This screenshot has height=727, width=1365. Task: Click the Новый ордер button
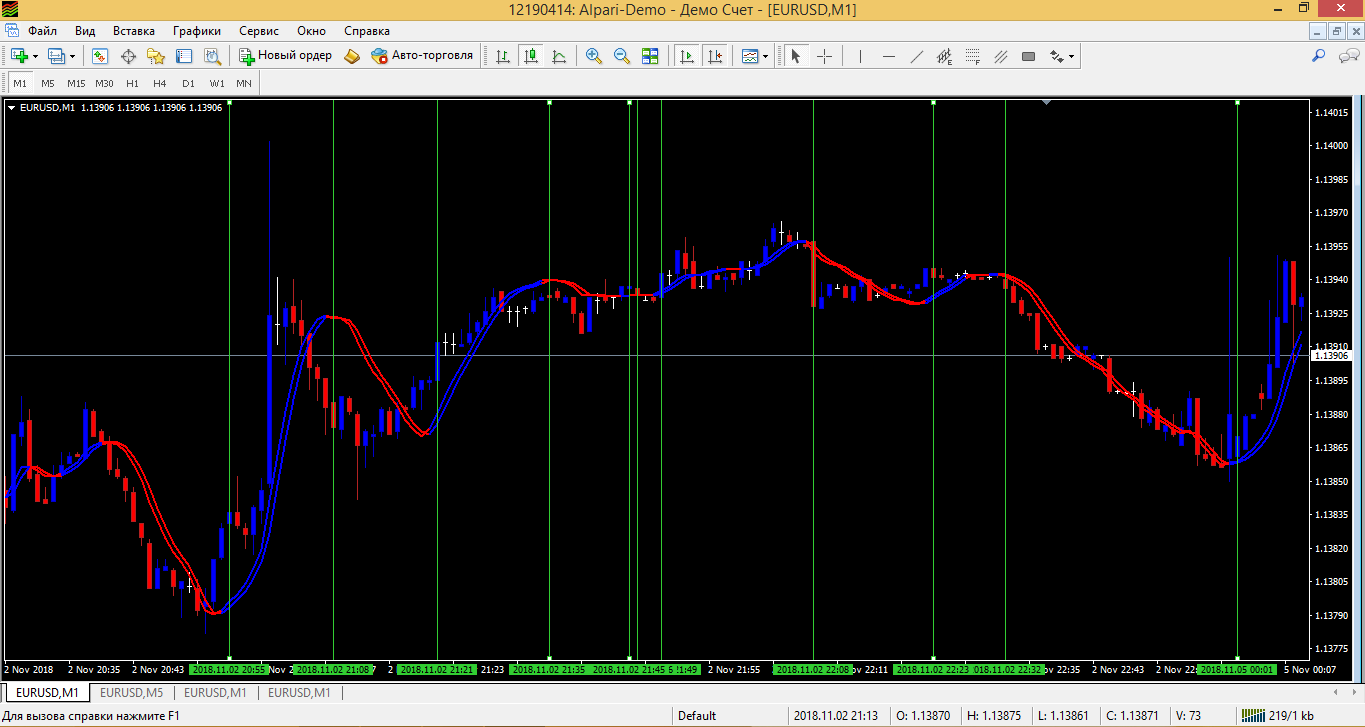click(x=285, y=56)
